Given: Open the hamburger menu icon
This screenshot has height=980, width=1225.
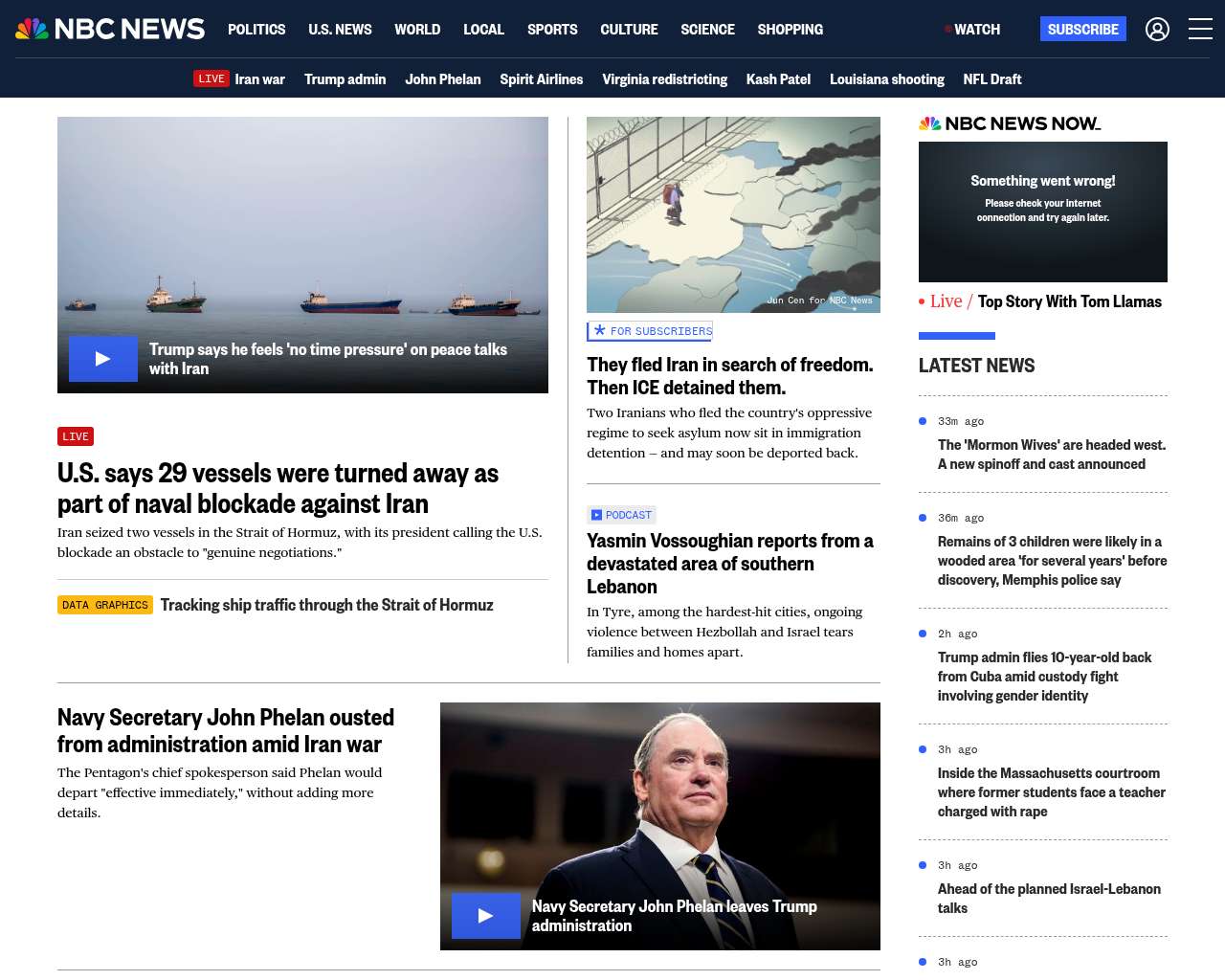Looking at the screenshot, I should 1200,30.
